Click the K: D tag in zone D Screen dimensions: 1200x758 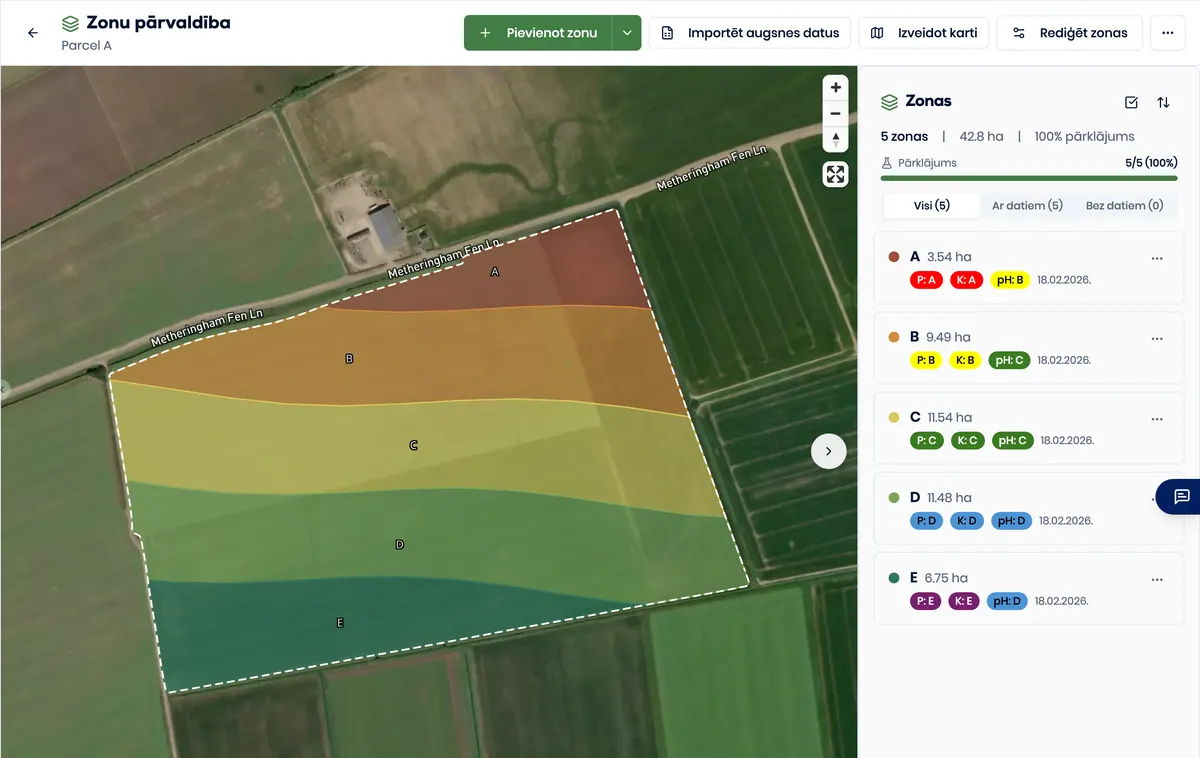(967, 521)
